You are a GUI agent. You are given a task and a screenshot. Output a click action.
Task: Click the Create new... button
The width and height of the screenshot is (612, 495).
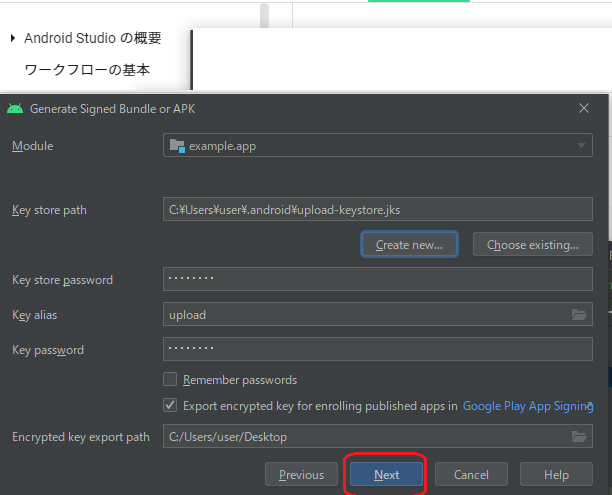pos(409,244)
